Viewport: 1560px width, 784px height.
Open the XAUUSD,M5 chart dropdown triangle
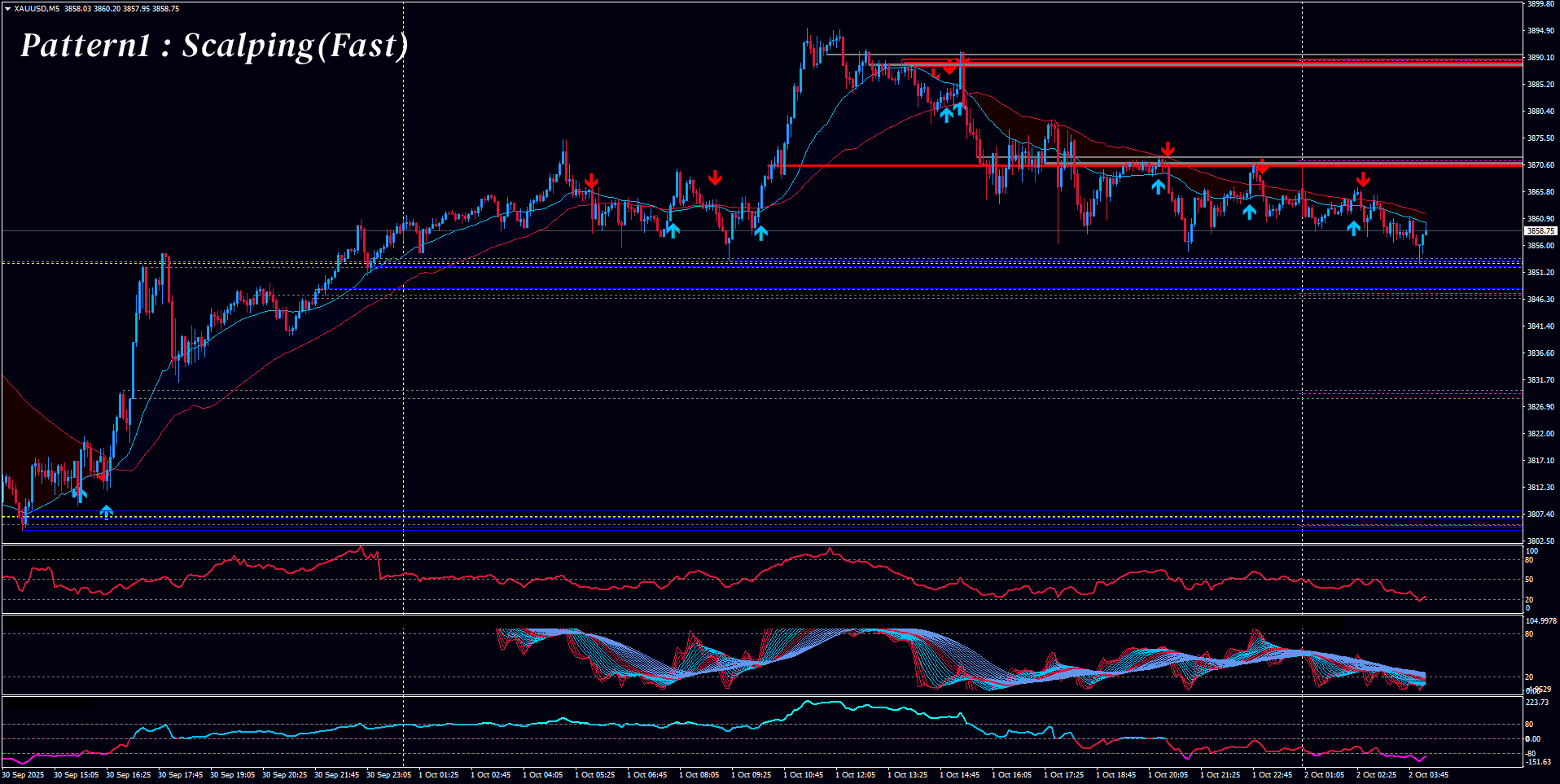point(7,9)
